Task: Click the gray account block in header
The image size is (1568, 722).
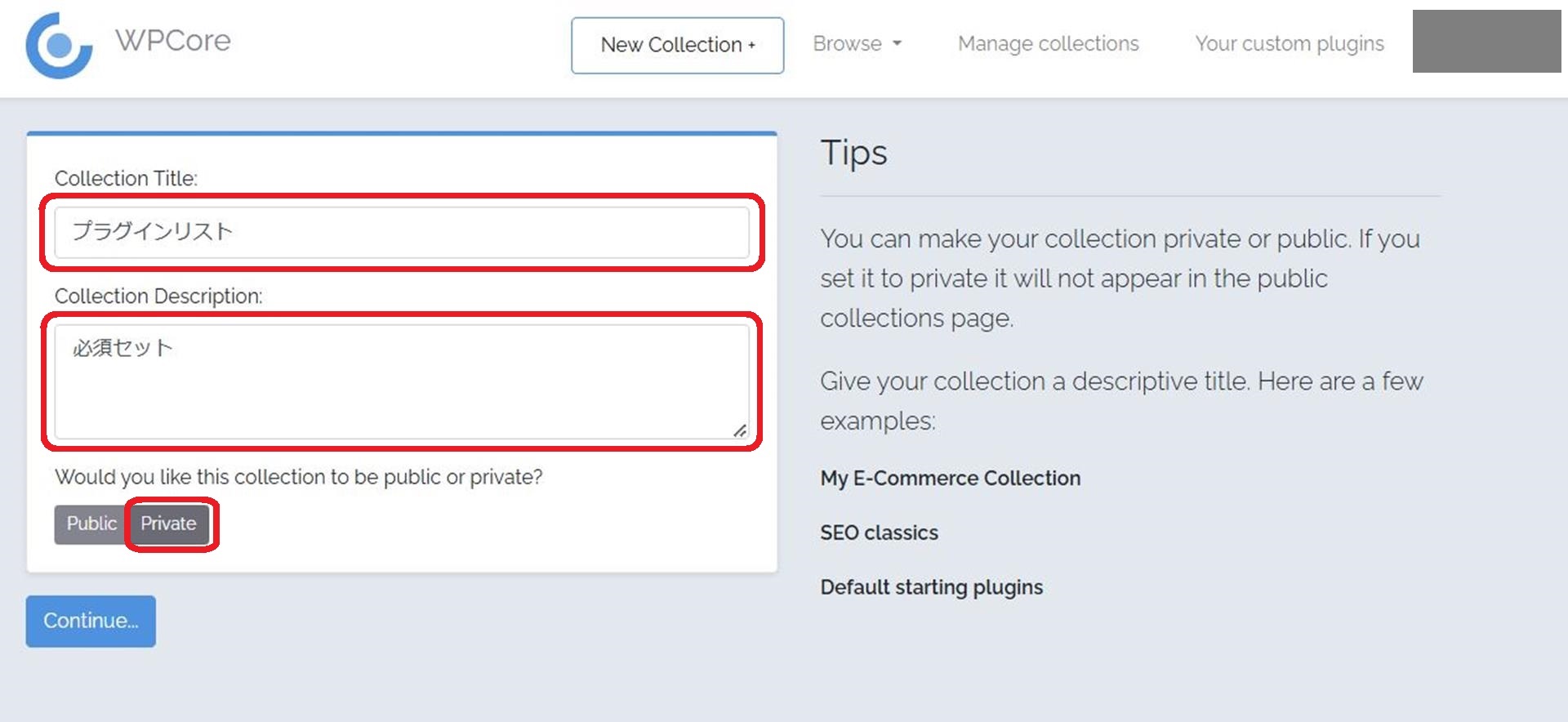Action: [x=1486, y=42]
